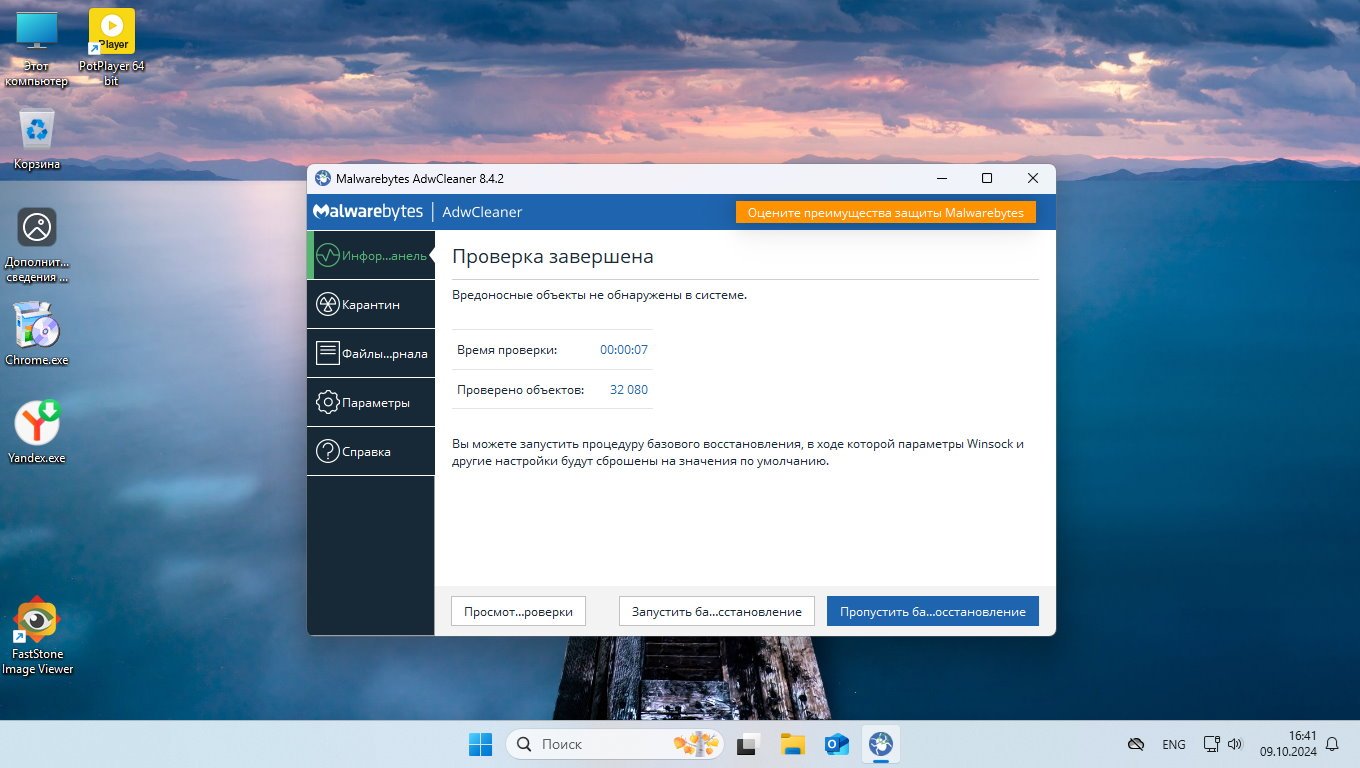Switch the ENG input language indicator
Screen dimensions: 1360x768
coord(1174,744)
